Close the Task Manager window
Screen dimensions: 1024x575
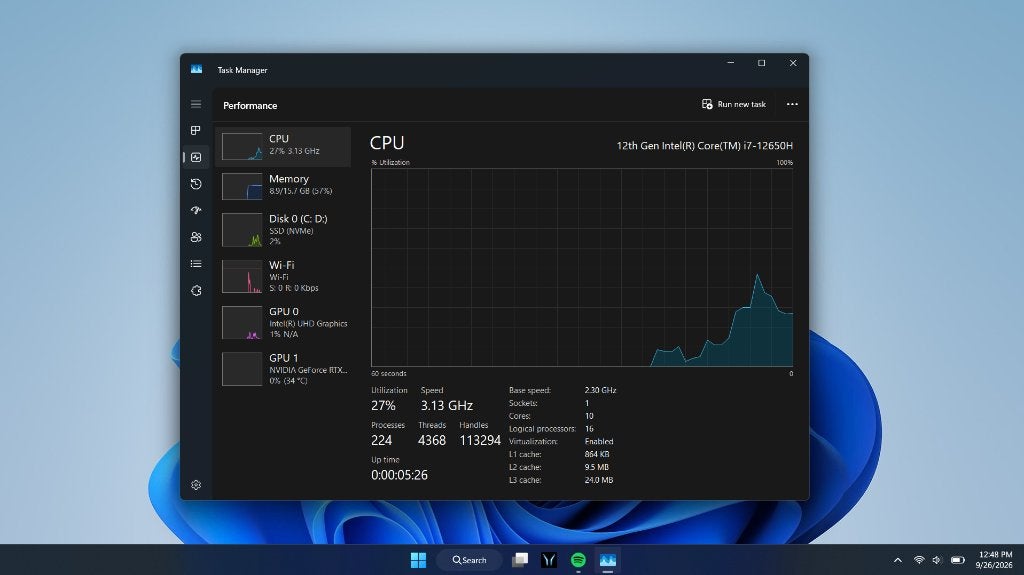pos(793,63)
